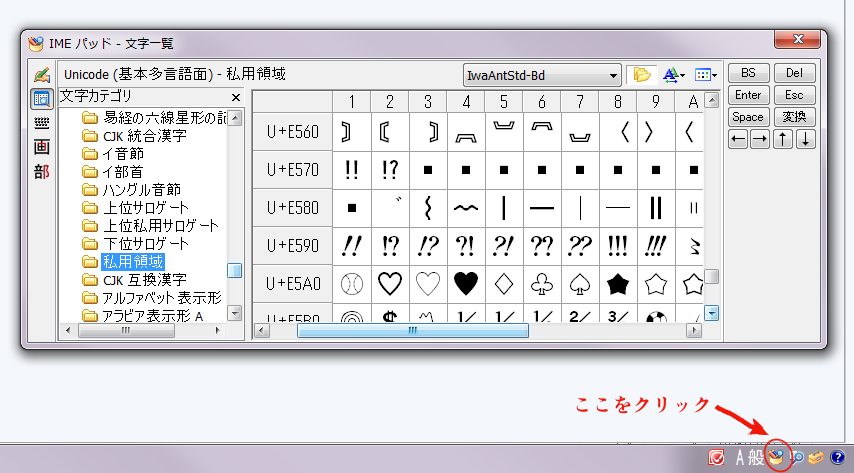Open the IME tools toolbox icon
This screenshot has height=473, width=854.
point(817,457)
